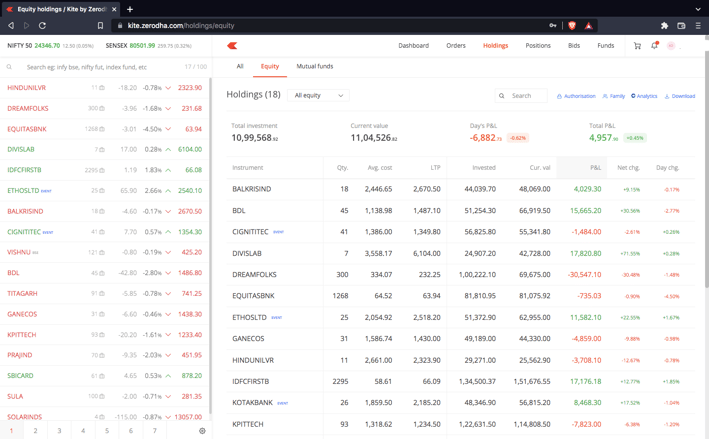Click the Brave rewards triangle icon
The image size is (709, 439).
pos(588,26)
